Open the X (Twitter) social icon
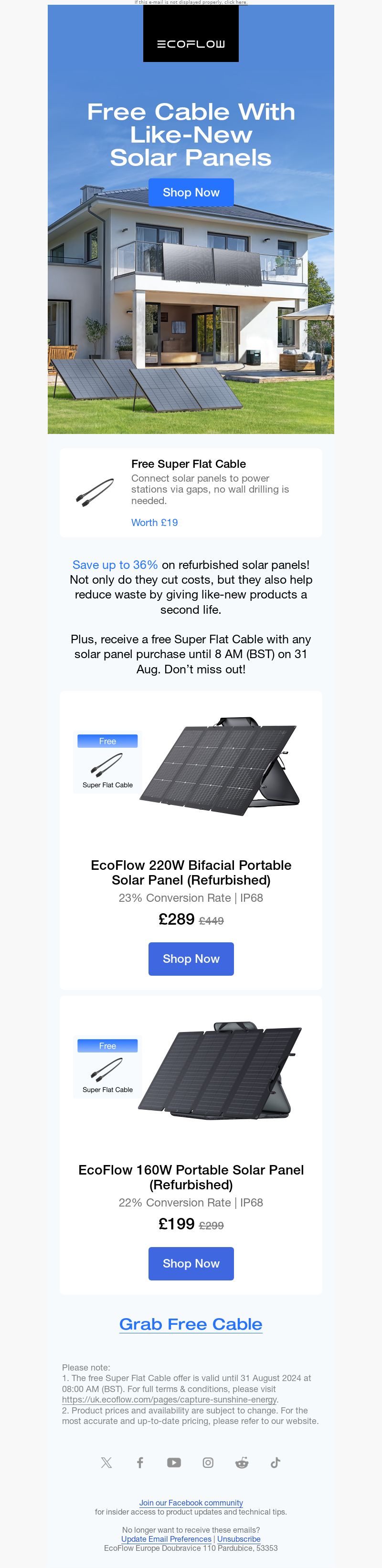 [106, 1462]
